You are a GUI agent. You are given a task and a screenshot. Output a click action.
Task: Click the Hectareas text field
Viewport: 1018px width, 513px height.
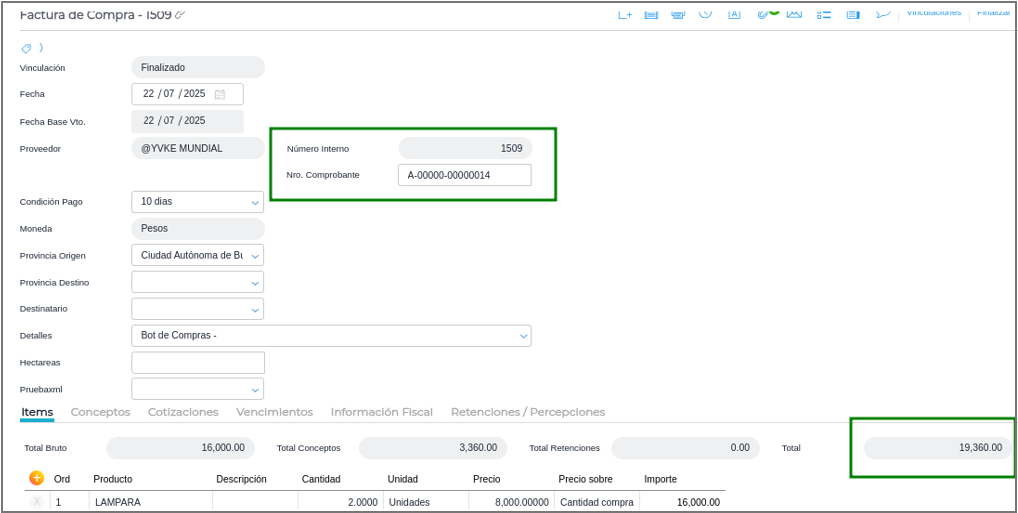(x=198, y=363)
